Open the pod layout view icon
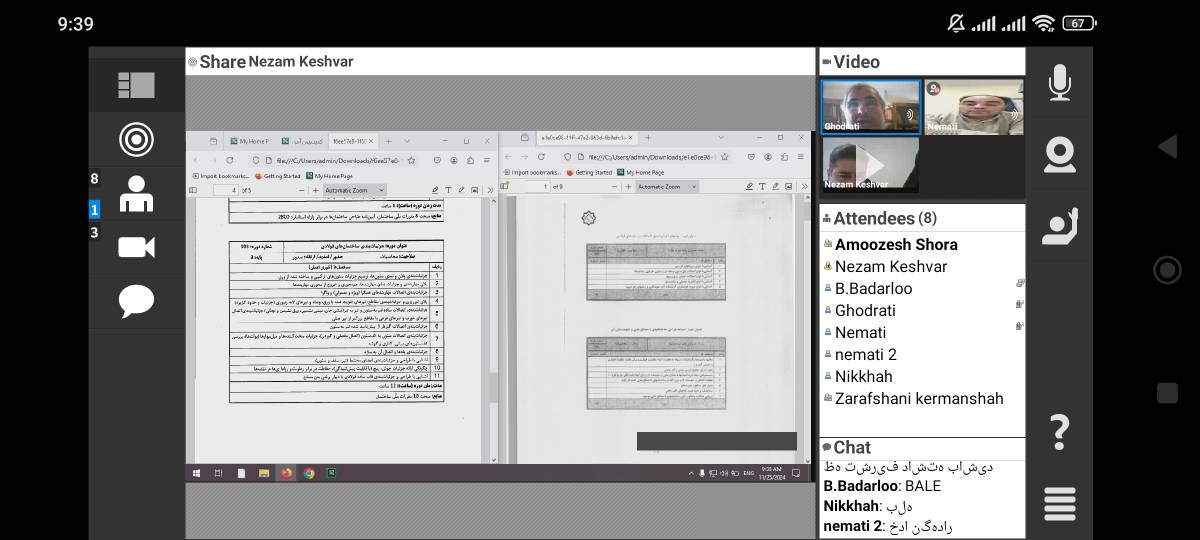Image resolution: width=1200 pixels, height=540 pixels. tap(136, 85)
